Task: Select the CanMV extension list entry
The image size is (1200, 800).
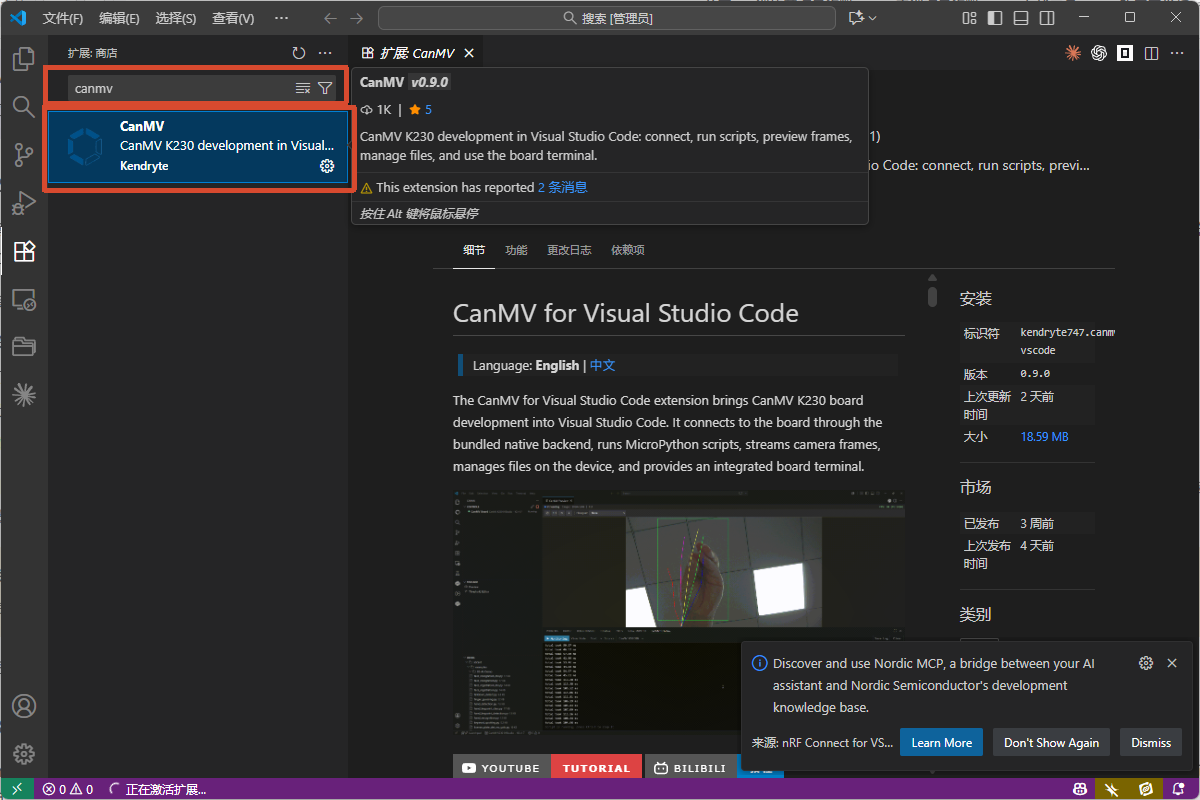Action: point(198,146)
